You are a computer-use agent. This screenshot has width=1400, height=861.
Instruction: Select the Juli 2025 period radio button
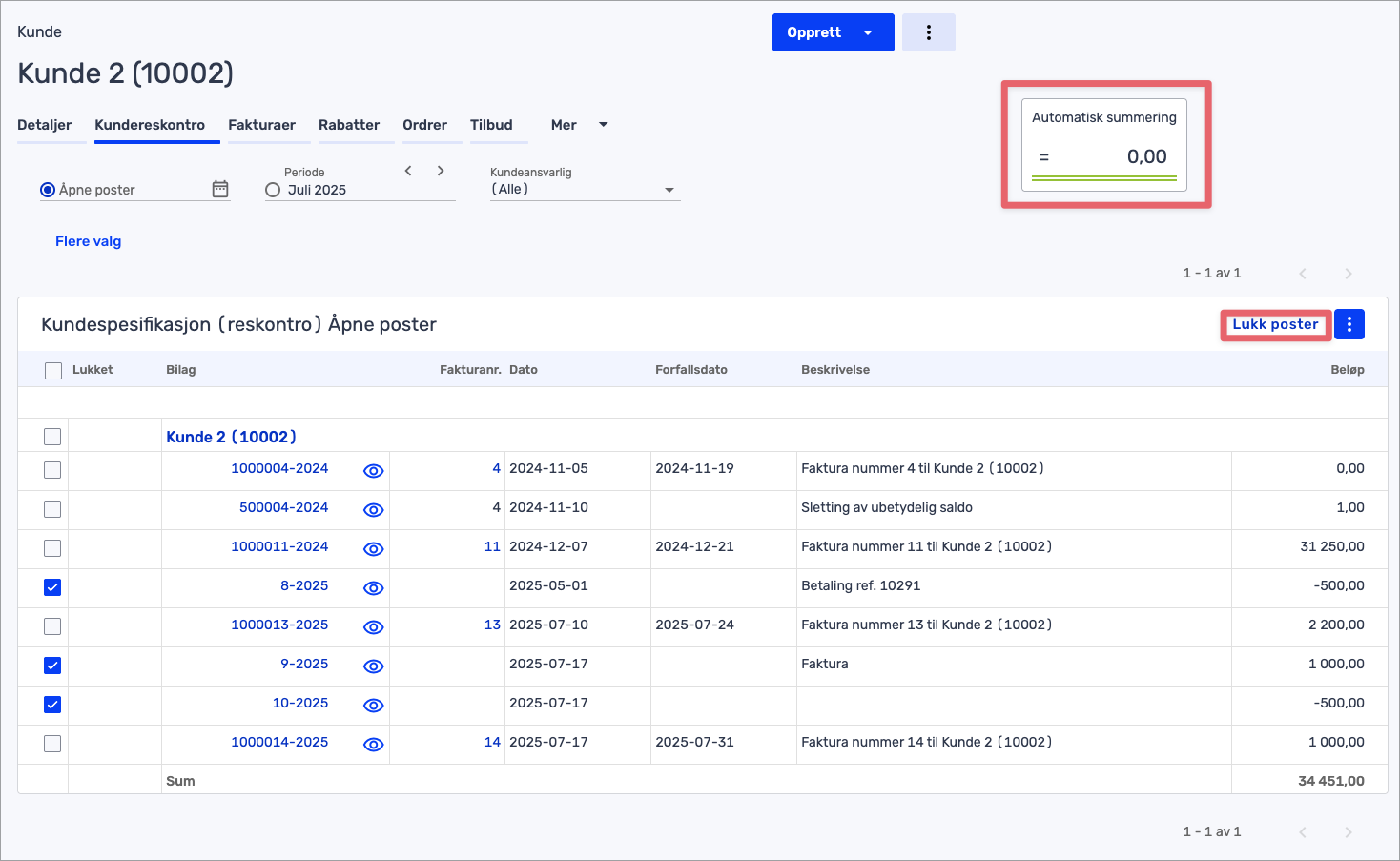click(x=273, y=190)
